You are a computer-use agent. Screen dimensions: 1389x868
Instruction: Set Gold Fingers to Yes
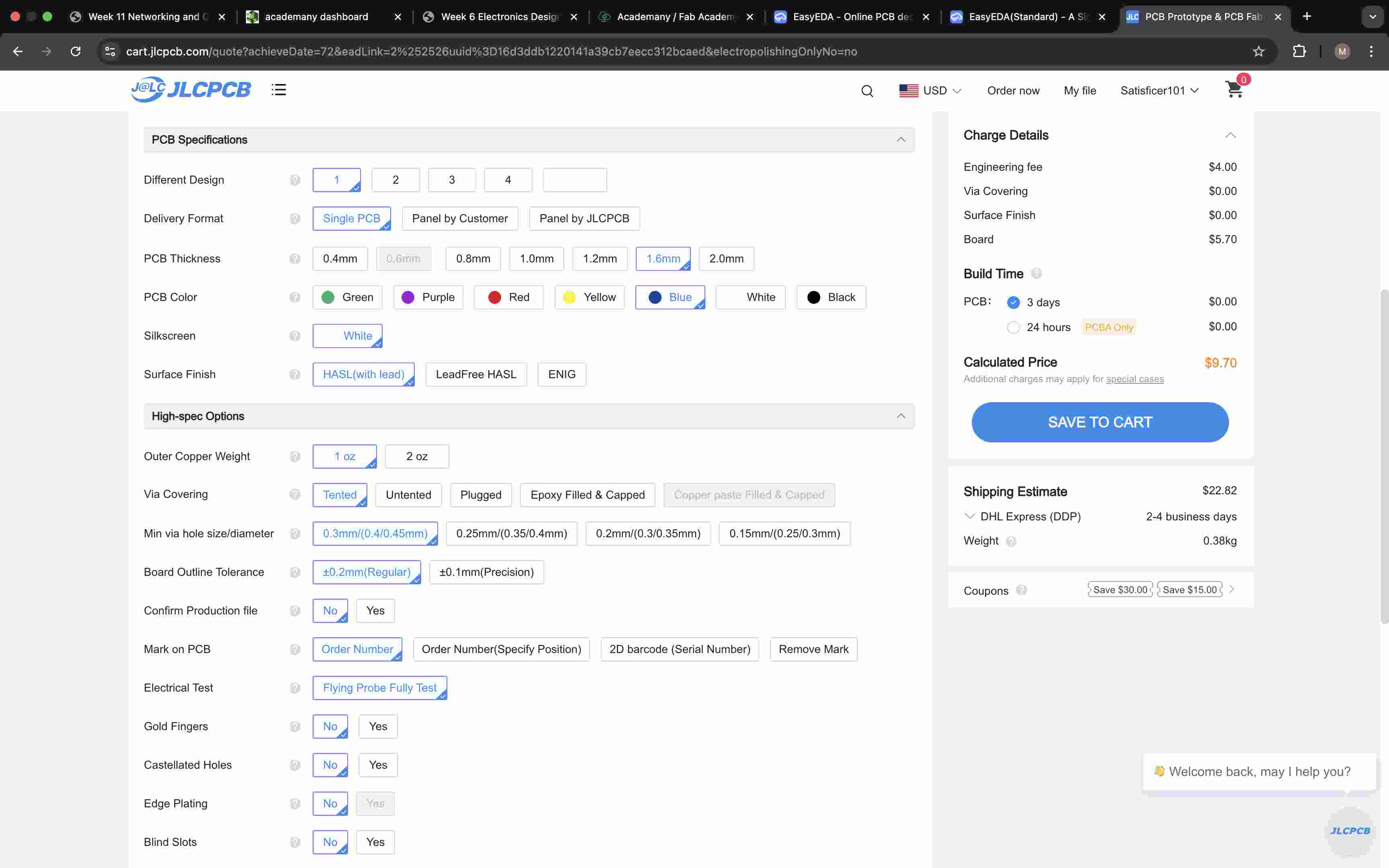point(378,727)
